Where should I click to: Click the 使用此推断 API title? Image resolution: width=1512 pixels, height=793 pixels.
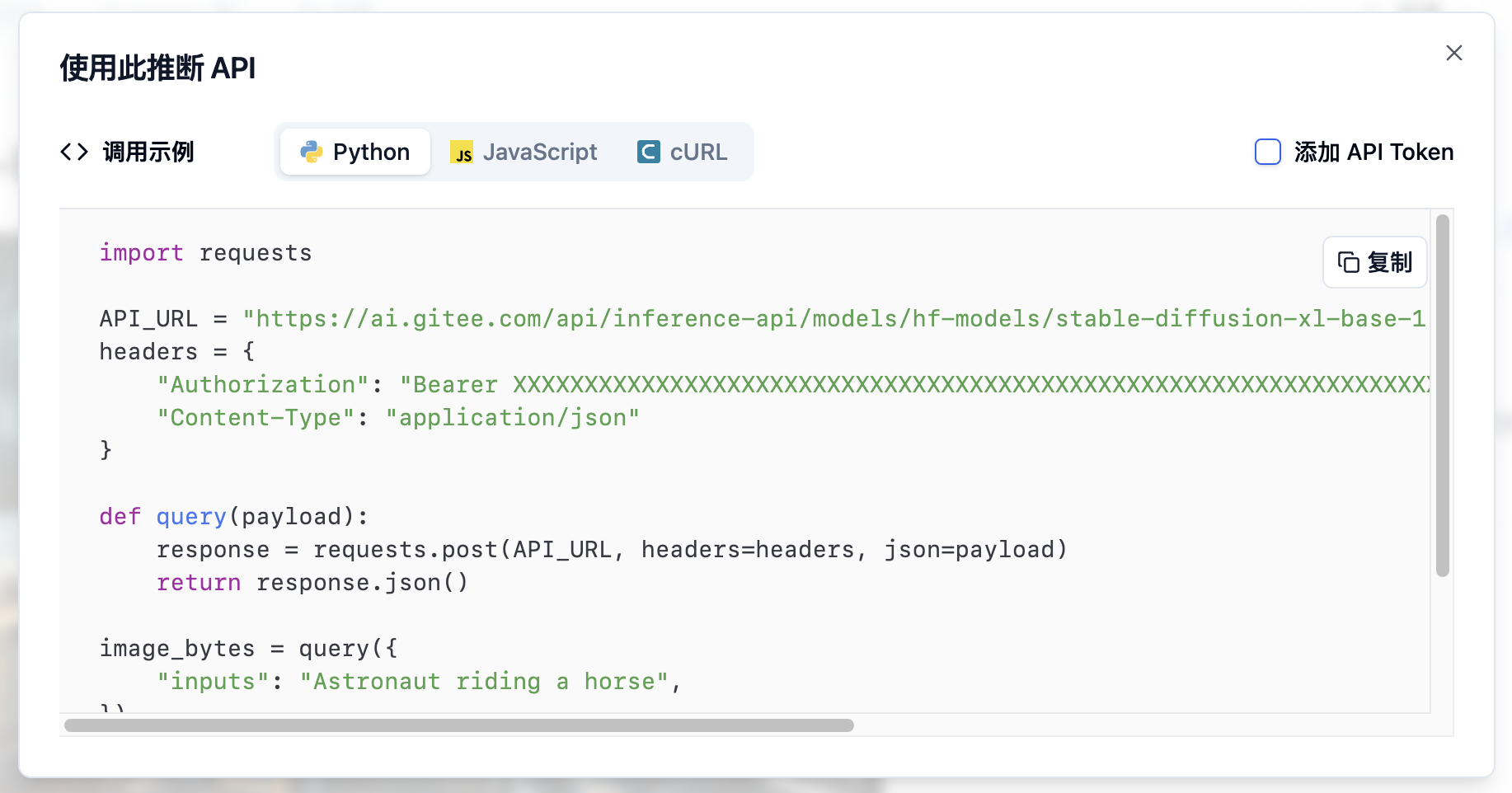tap(157, 68)
